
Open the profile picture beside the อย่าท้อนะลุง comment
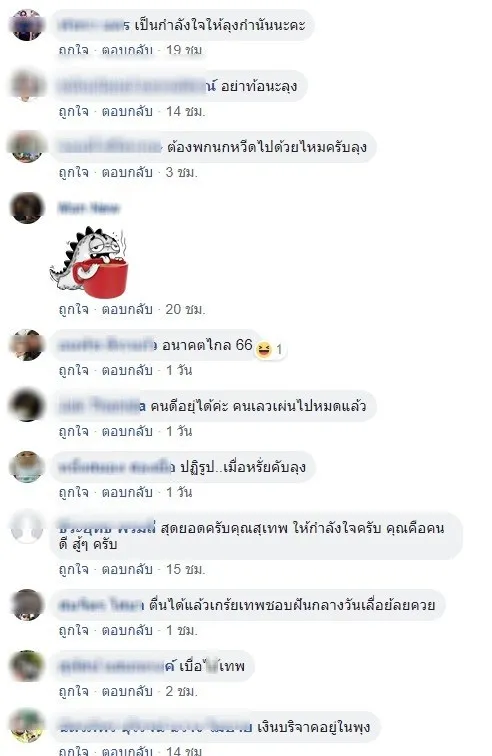tap(27, 86)
